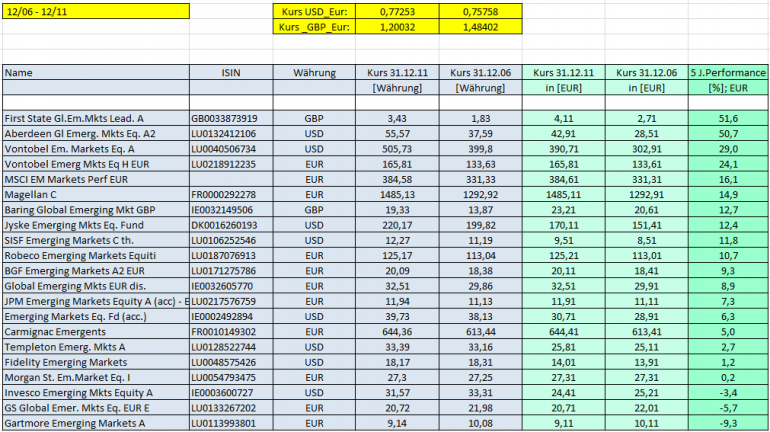
Task: Select 'Jyske Emerging Mkts Eq. Fund' cell
Action: 96,225
